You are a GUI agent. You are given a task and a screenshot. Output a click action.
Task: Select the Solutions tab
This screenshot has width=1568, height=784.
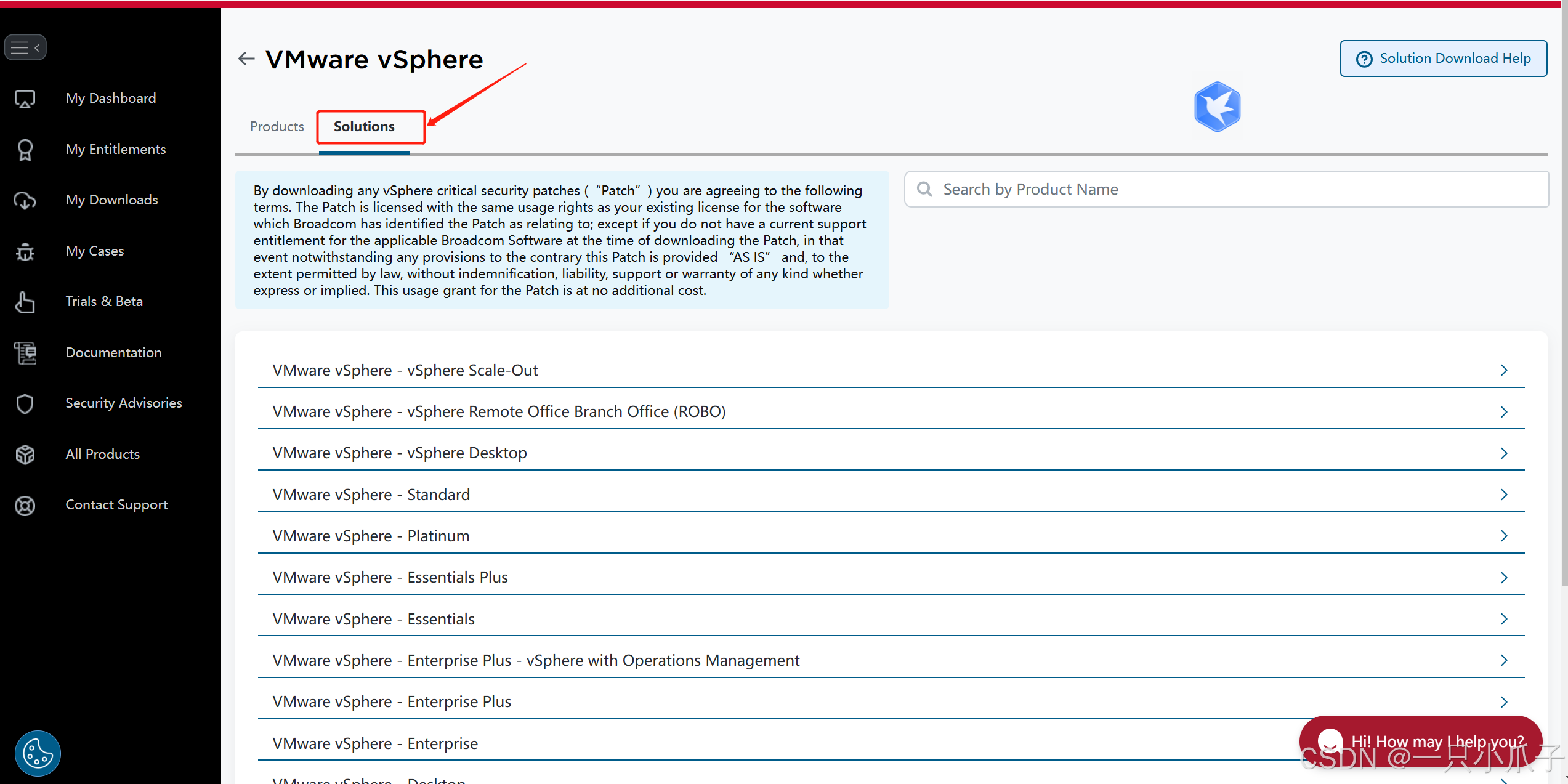point(364,126)
